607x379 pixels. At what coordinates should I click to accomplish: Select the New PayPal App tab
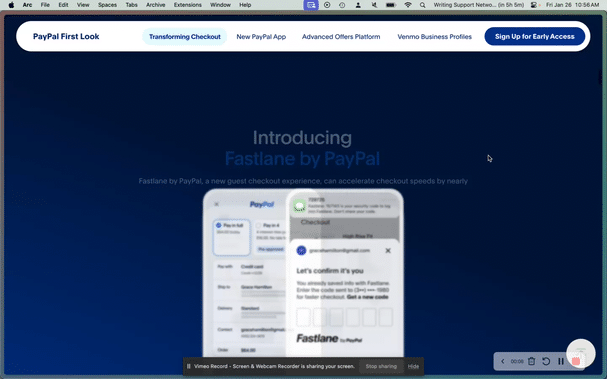[x=261, y=37]
